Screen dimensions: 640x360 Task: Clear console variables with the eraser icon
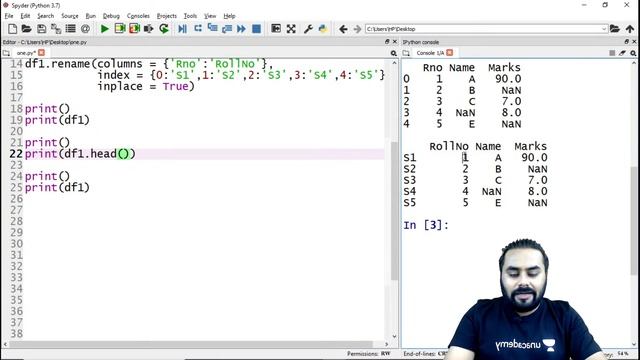coord(622,53)
